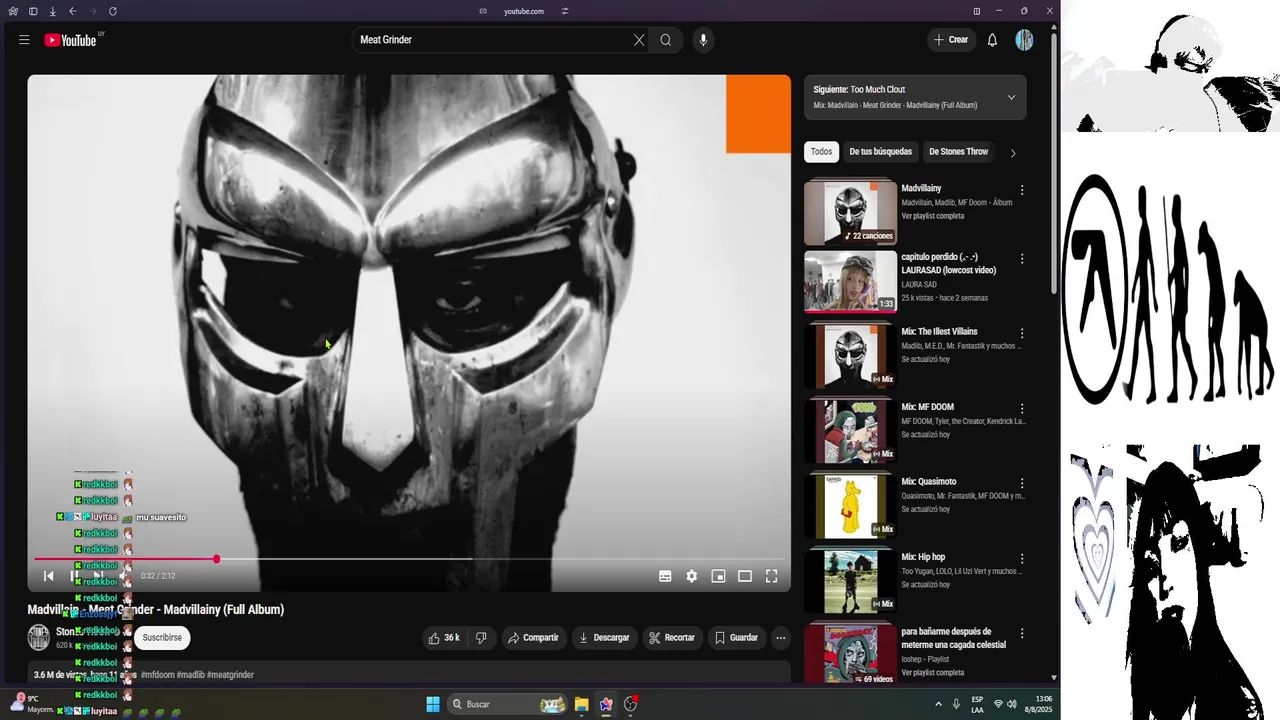Open capitulo perdido LAURASAD video

tap(850, 282)
